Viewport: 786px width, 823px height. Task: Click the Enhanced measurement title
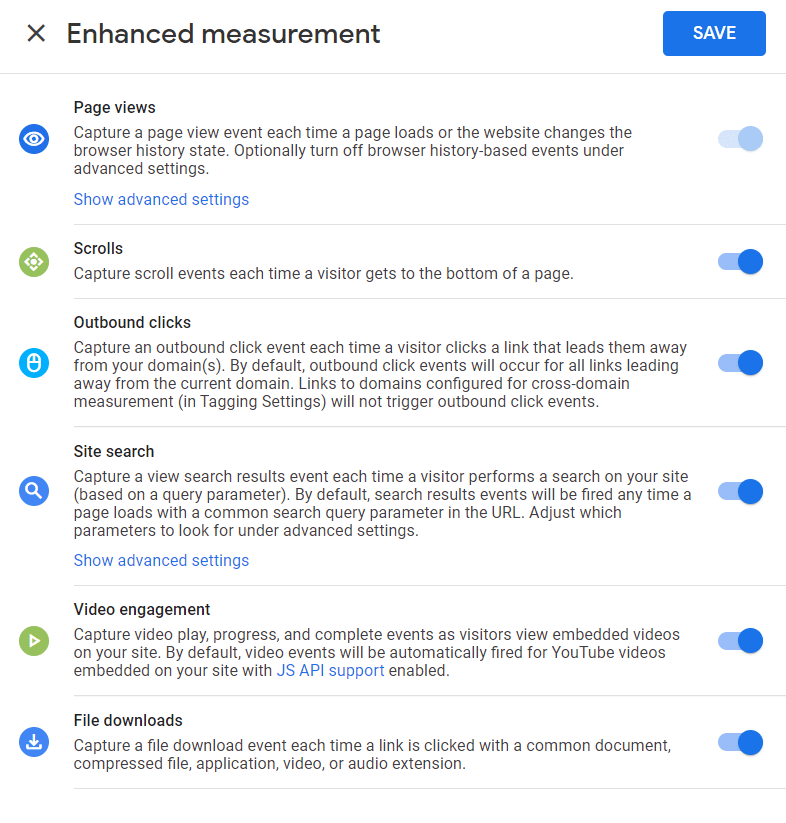(x=223, y=33)
